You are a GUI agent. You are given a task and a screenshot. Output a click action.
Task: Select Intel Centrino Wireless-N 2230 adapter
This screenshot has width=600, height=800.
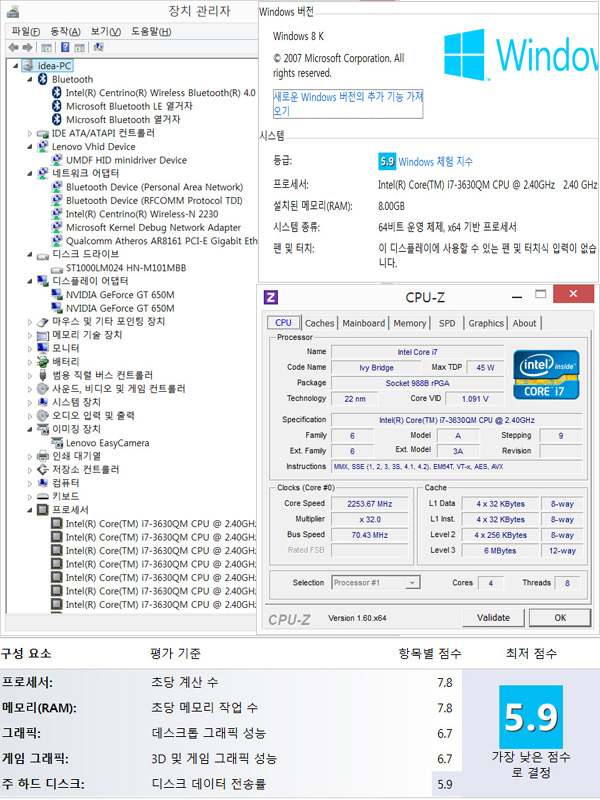point(142,214)
